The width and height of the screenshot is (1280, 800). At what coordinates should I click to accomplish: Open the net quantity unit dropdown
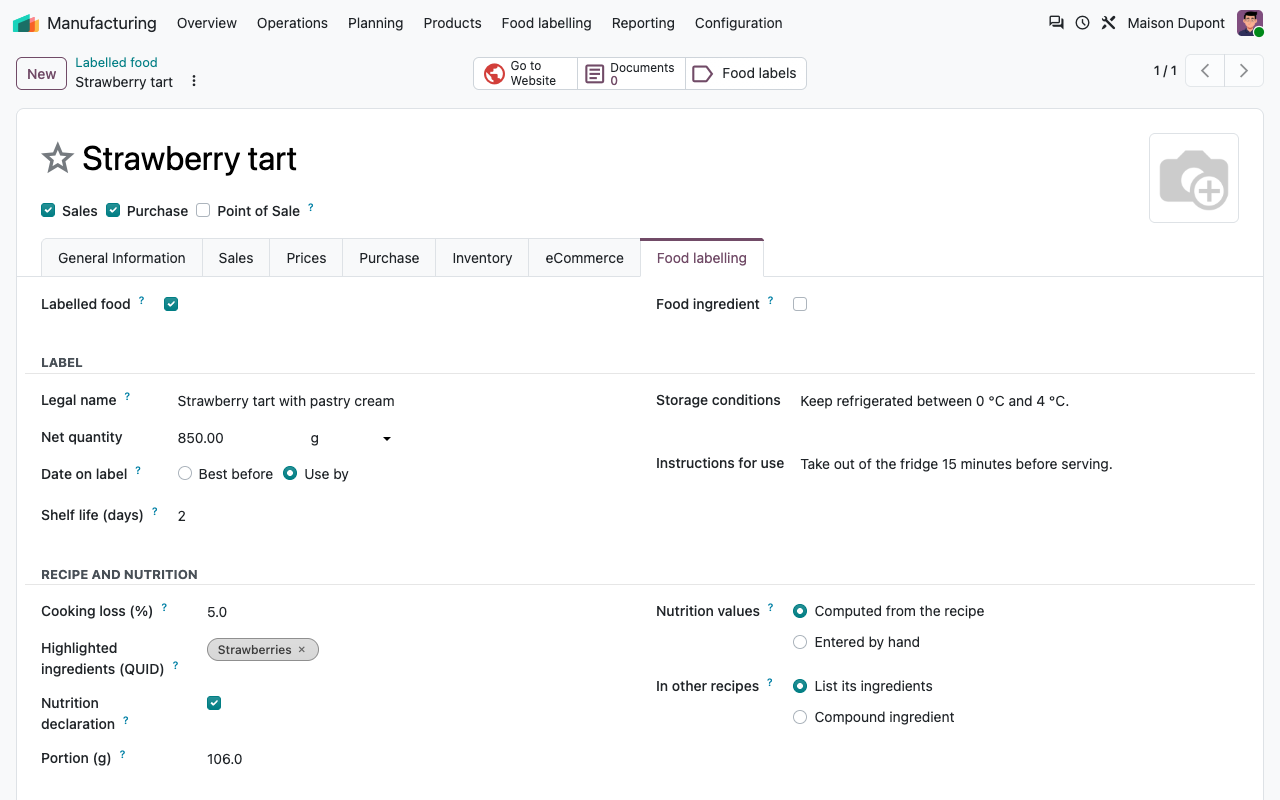350,438
